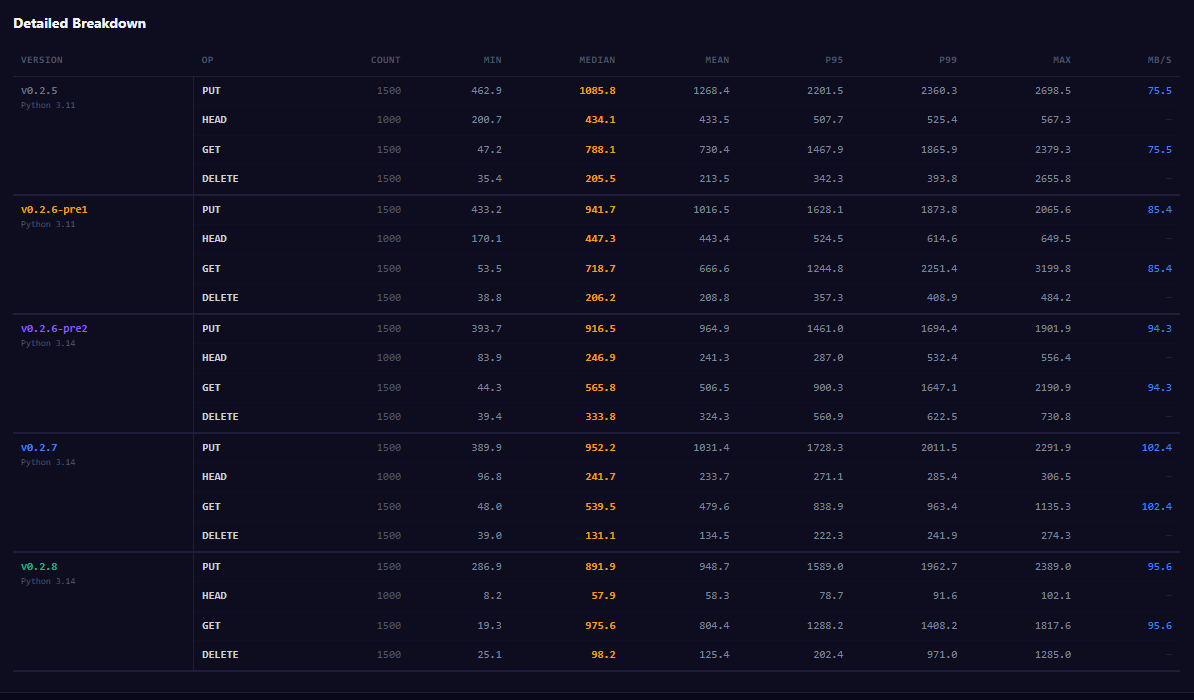Click the median value 57.9

(x=603, y=596)
